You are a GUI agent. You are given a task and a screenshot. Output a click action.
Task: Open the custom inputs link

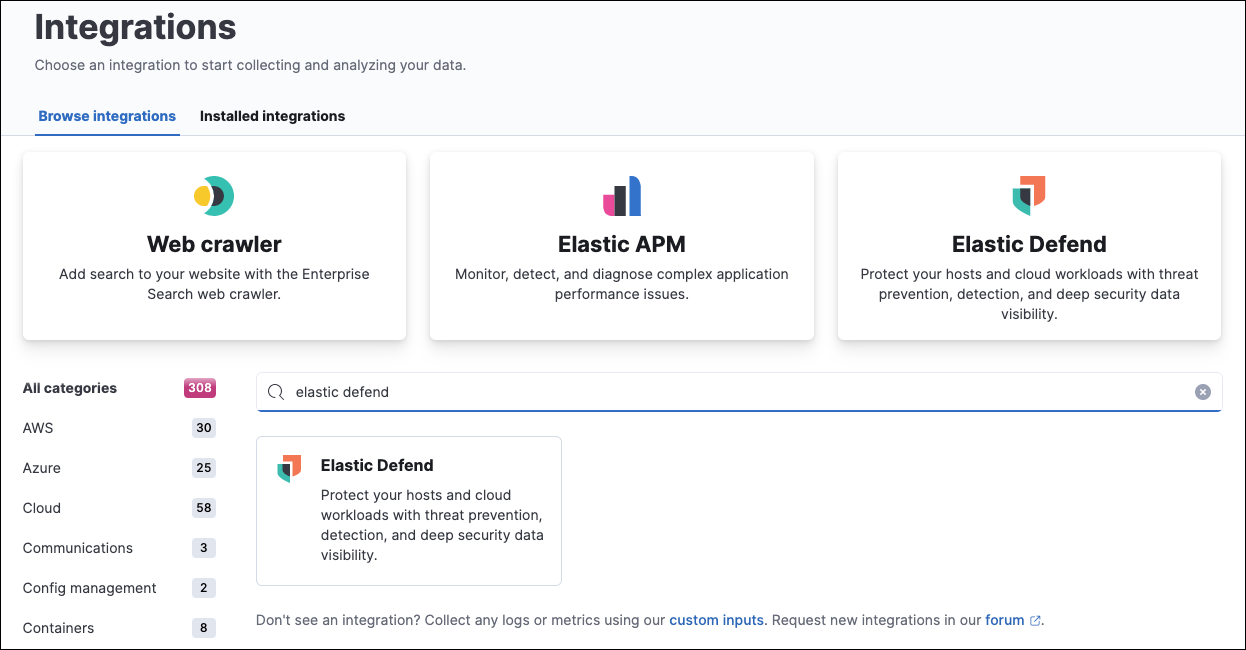pyautogui.click(x=717, y=619)
